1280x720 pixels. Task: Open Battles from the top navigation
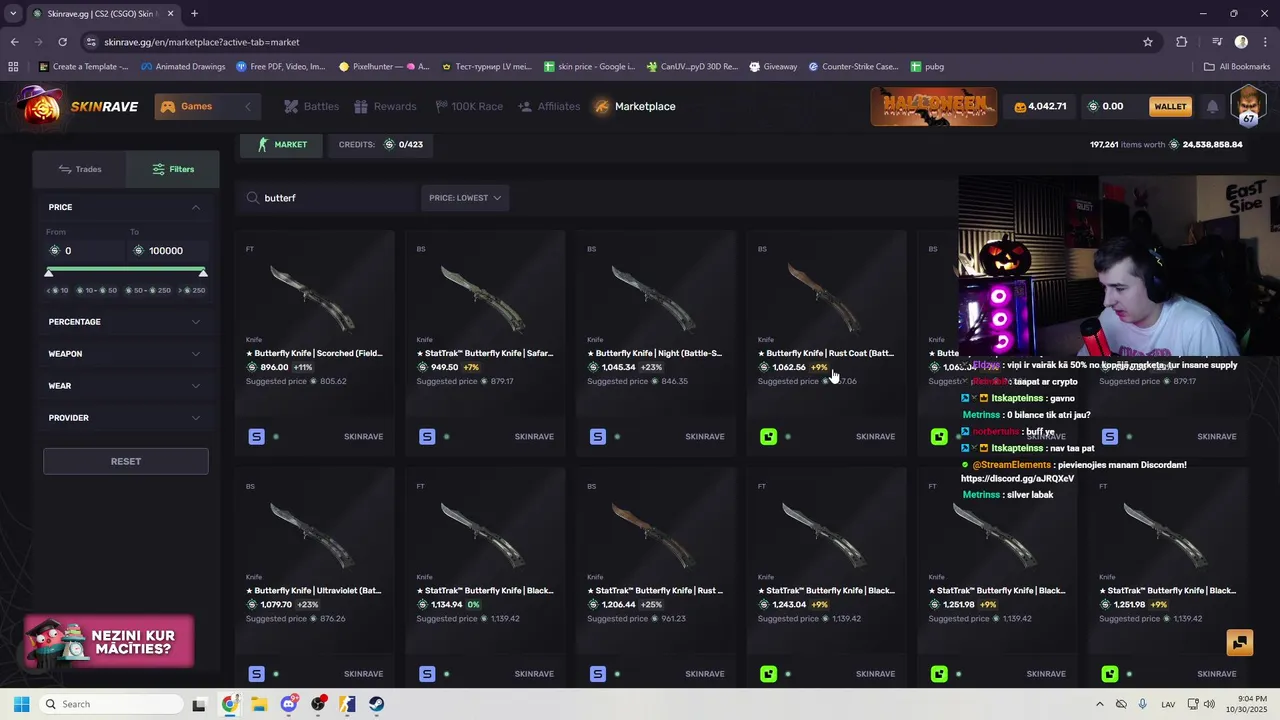click(311, 106)
